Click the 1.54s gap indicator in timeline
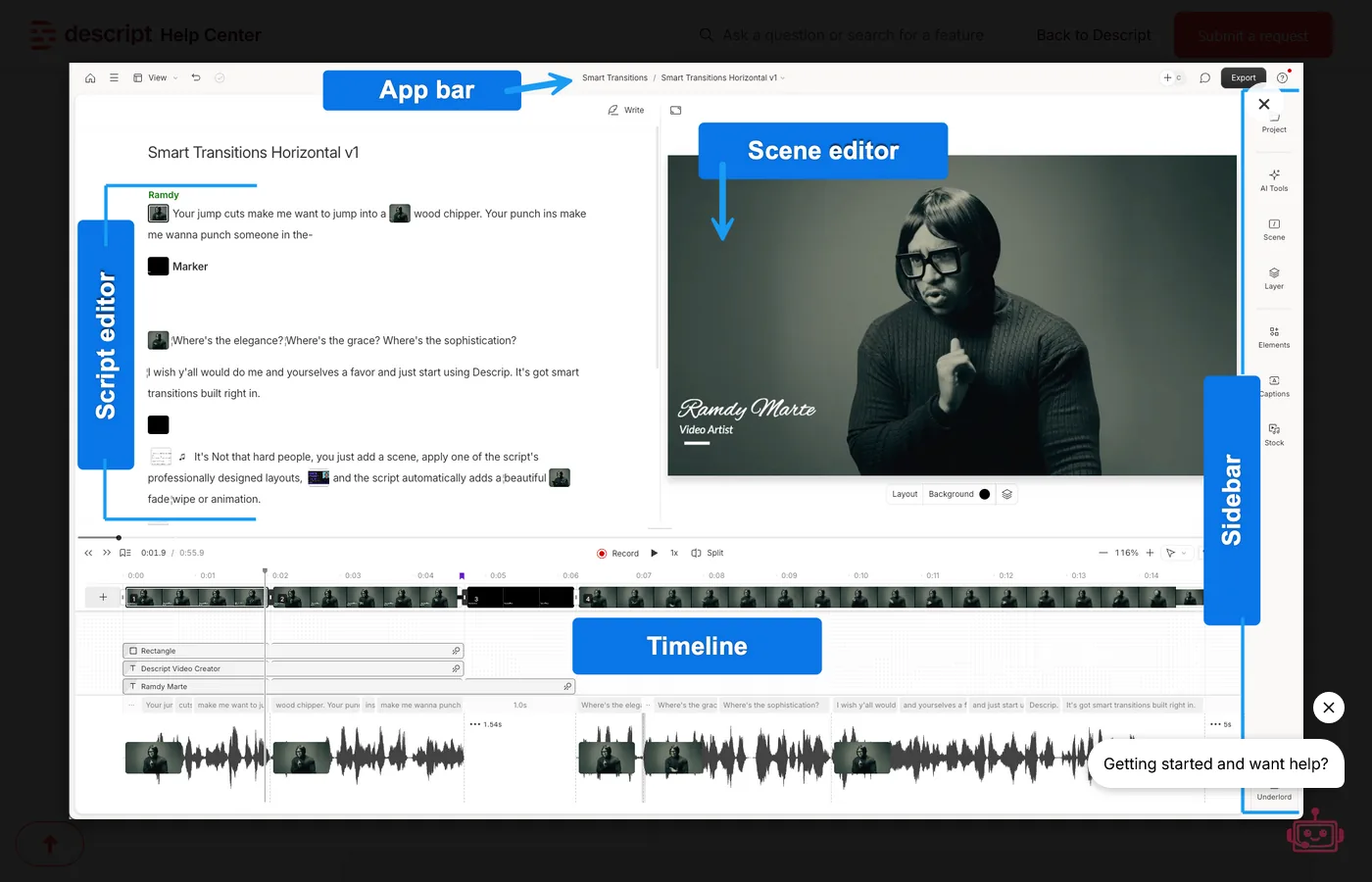1372x882 pixels. [486, 724]
